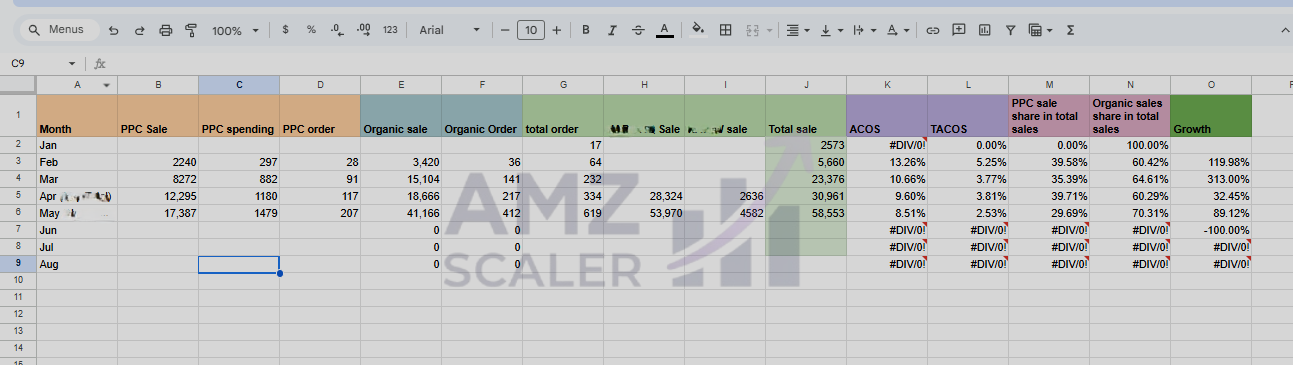This screenshot has width=1293, height=365.
Task: Click the Redo arrow in the toolbar
Action: click(139, 30)
